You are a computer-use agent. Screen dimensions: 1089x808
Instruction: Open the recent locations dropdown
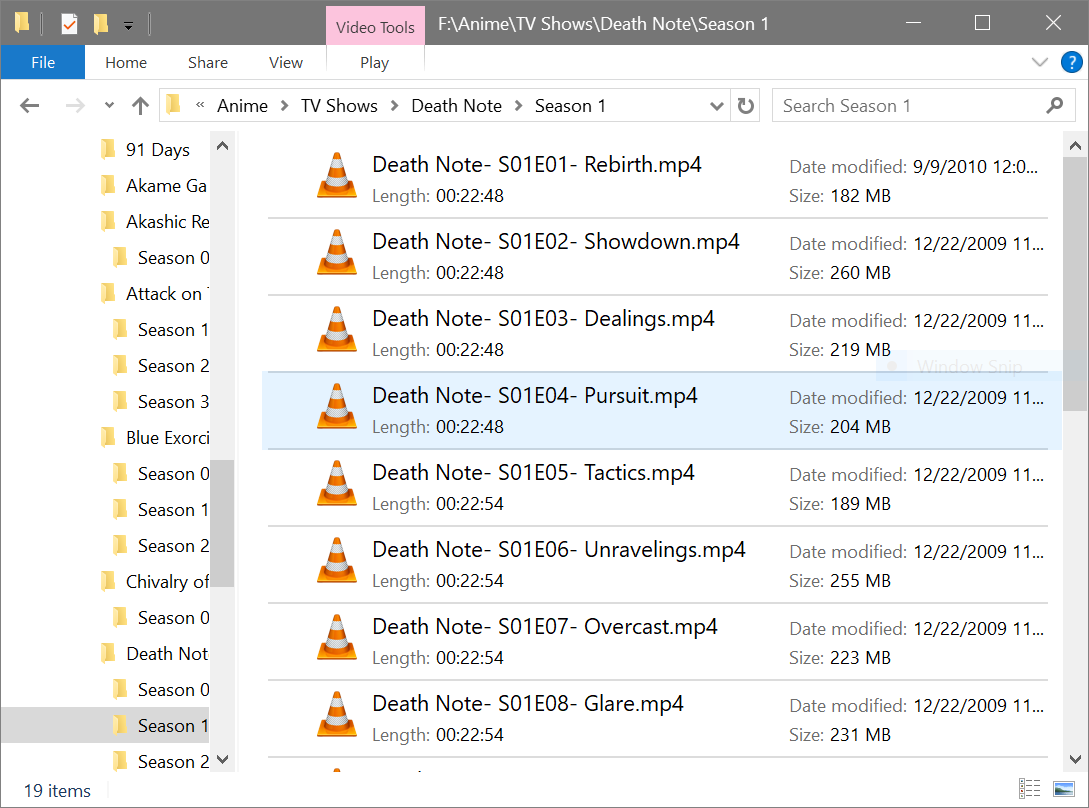109,106
